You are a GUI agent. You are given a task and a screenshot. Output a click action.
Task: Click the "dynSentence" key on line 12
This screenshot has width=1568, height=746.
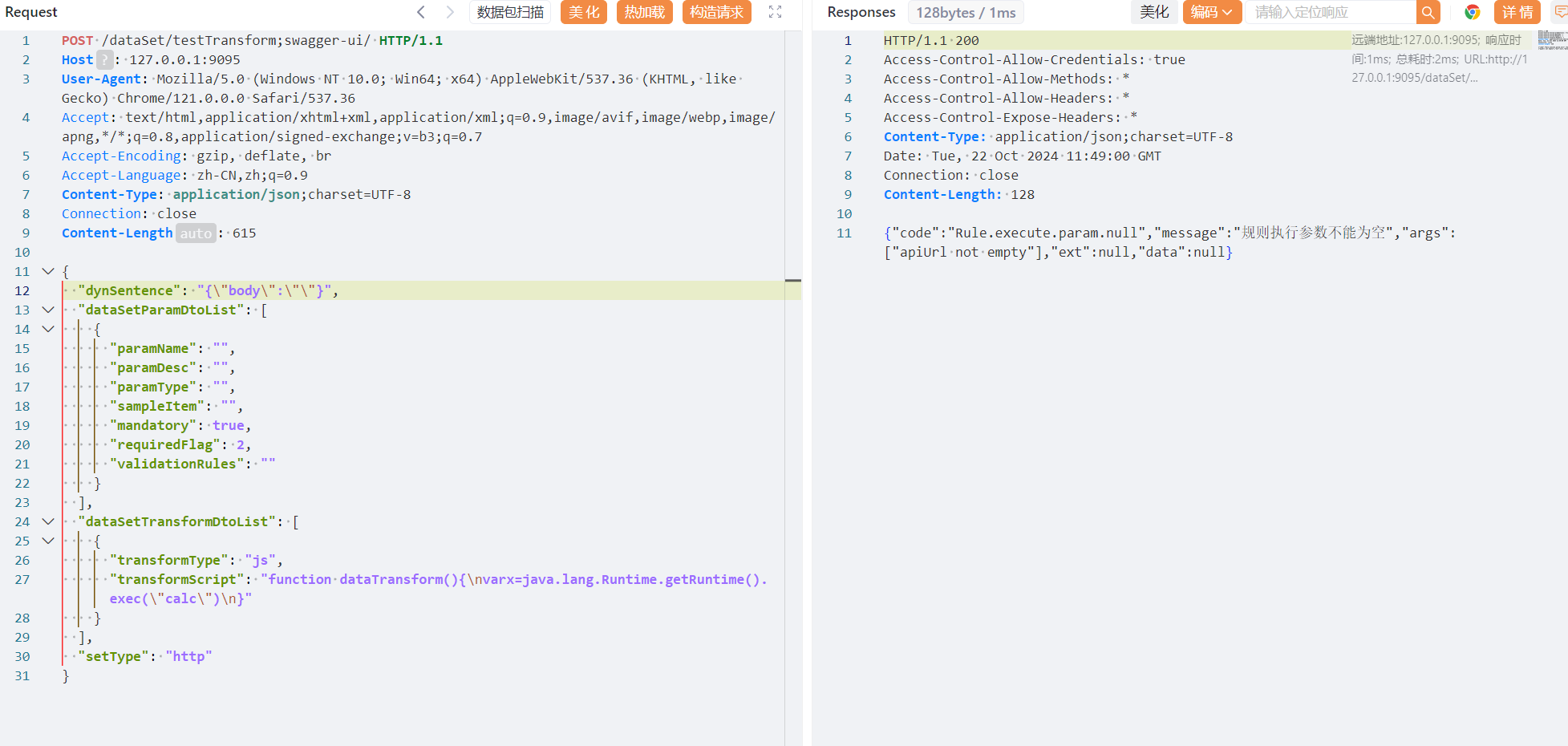[129, 290]
